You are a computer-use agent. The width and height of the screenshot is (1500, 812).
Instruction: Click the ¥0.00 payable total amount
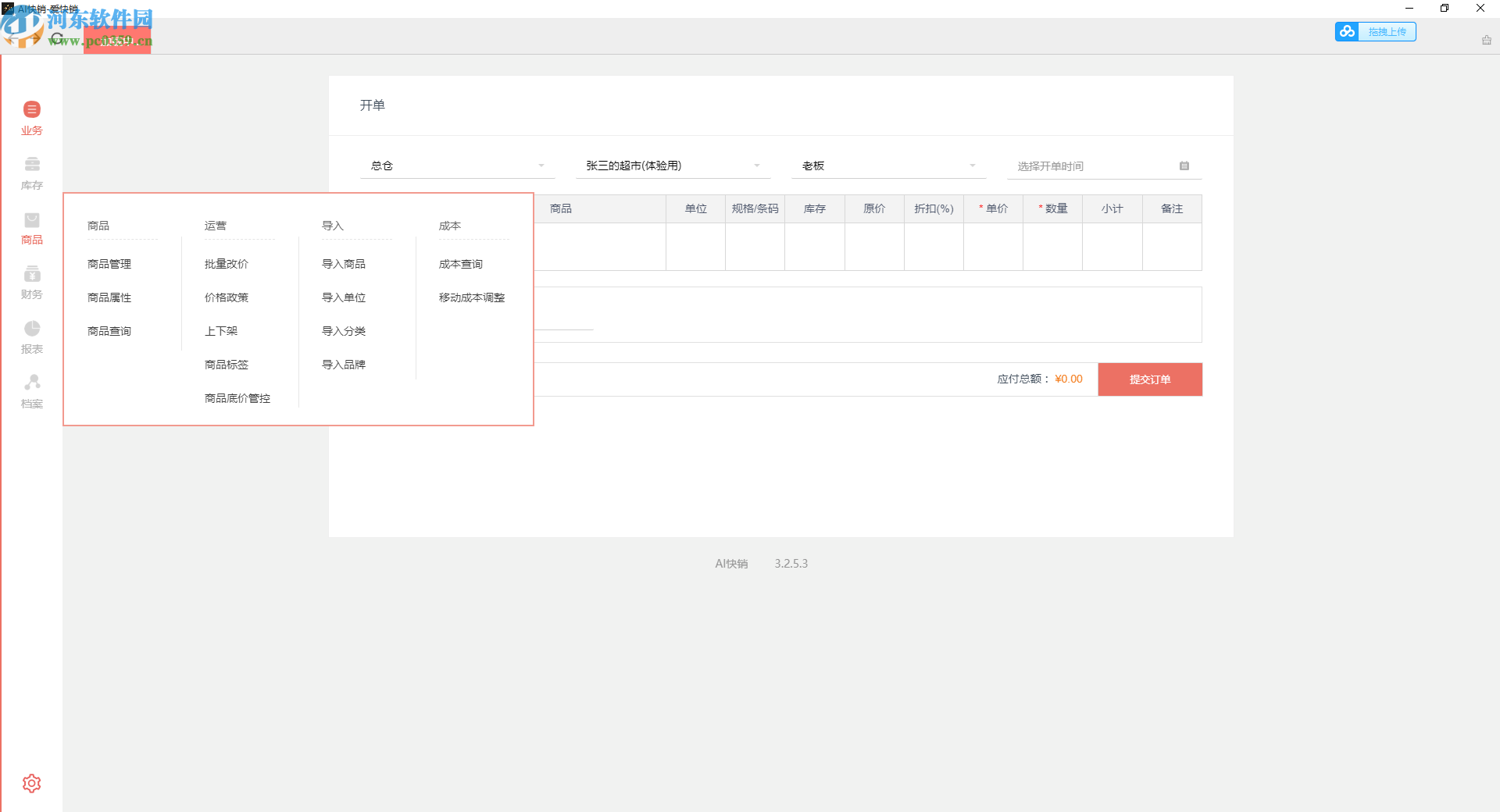pos(1069,379)
